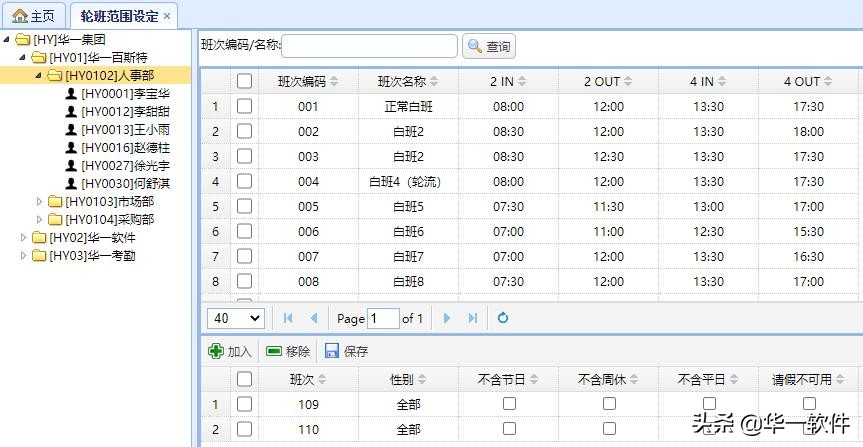This screenshot has height=447, width=863.
Task: Go to next page icon
Action: [447, 318]
